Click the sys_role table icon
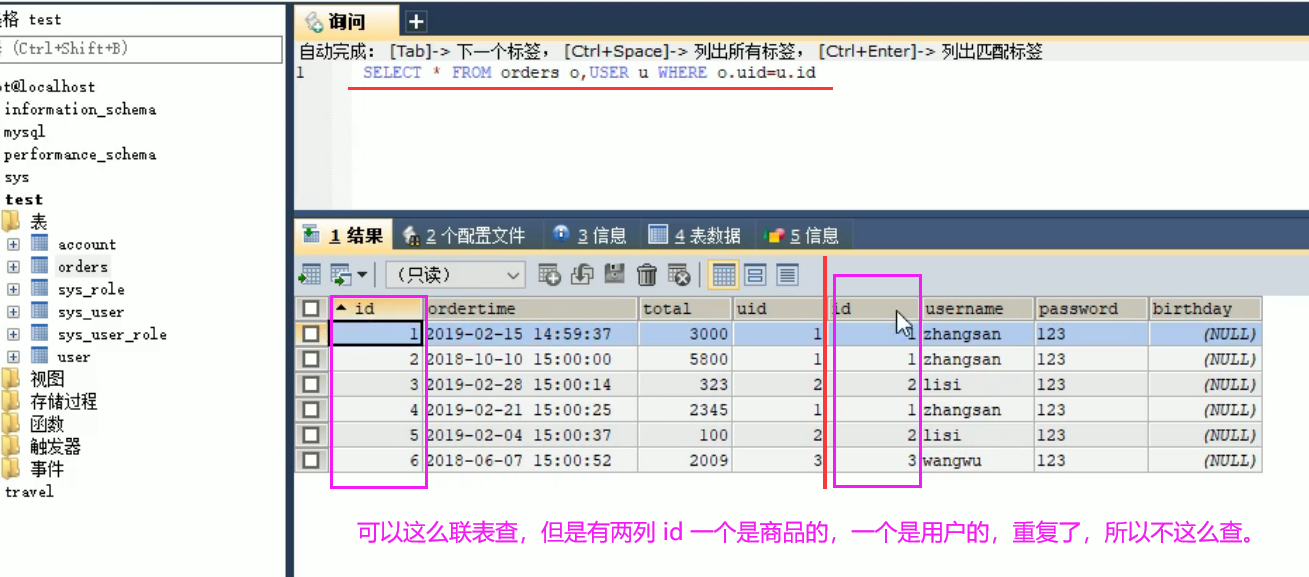This screenshot has height=577, width=1309. point(40,289)
